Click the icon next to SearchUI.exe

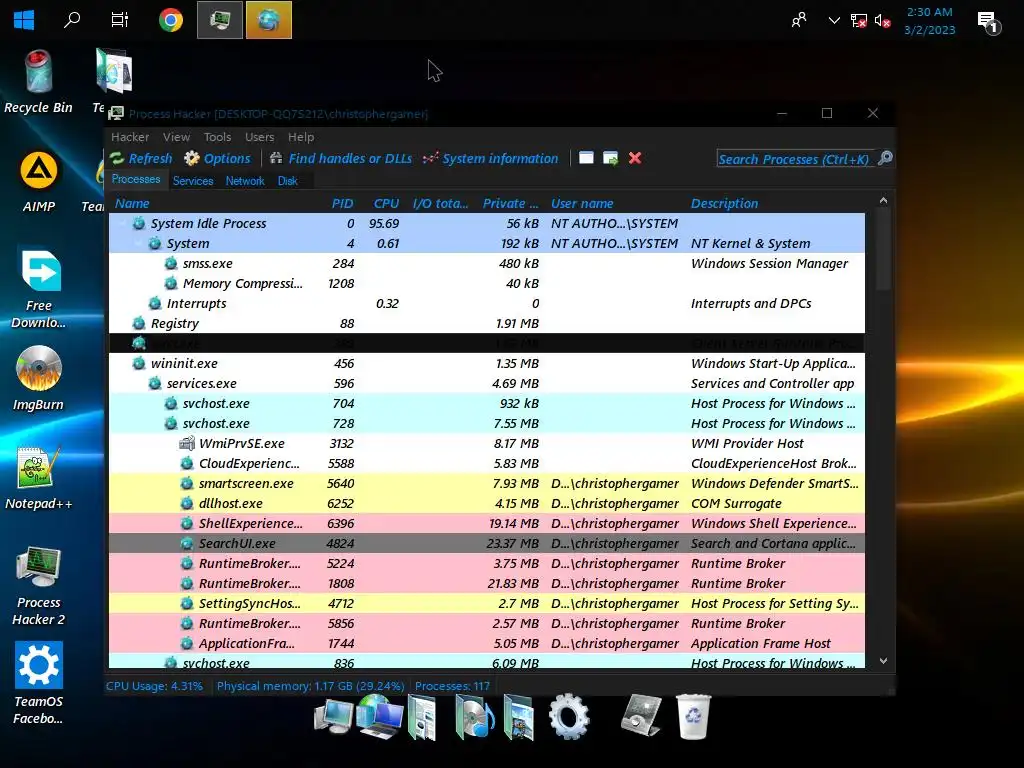[x=187, y=543]
